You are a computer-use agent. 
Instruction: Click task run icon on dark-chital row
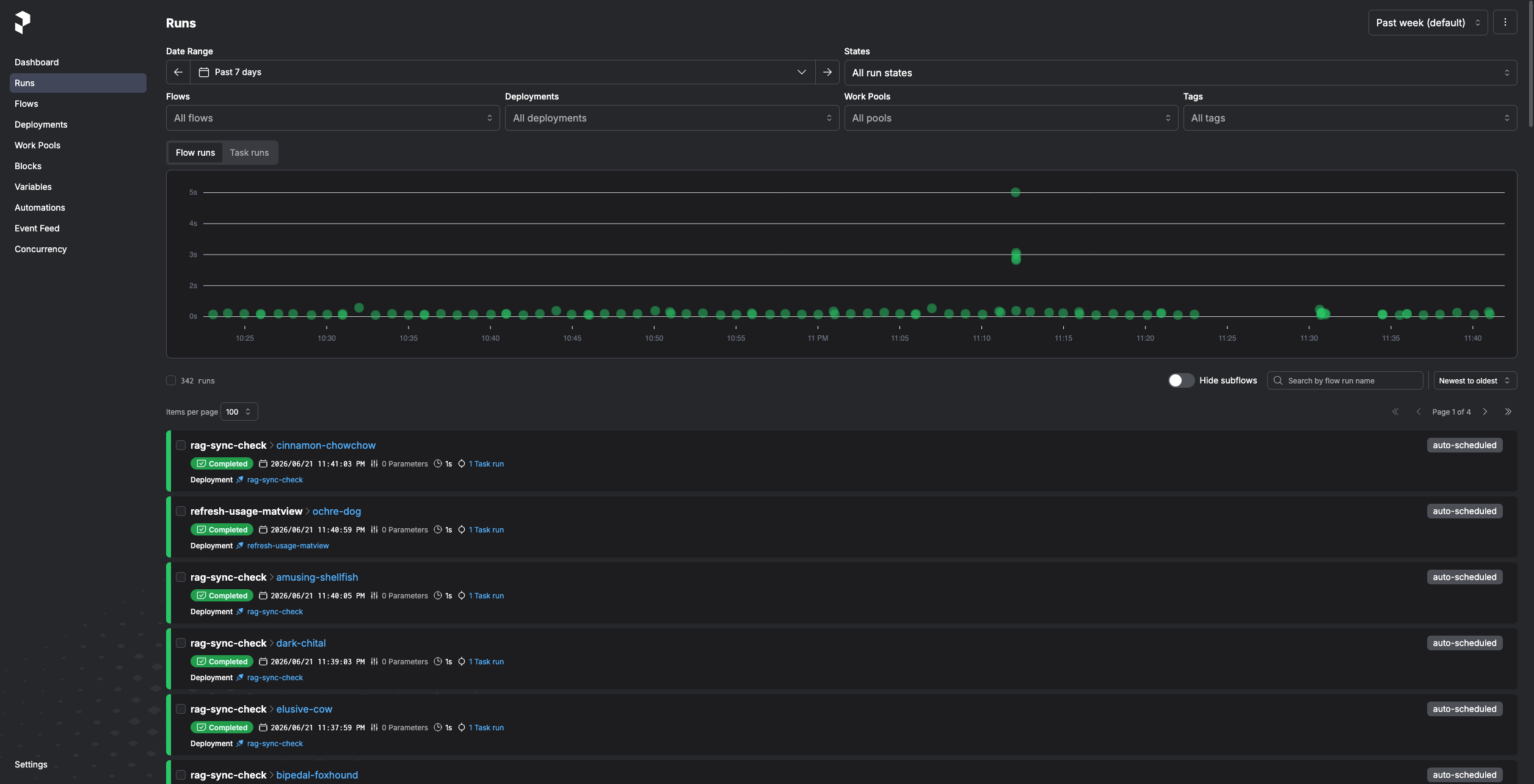pos(462,661)
